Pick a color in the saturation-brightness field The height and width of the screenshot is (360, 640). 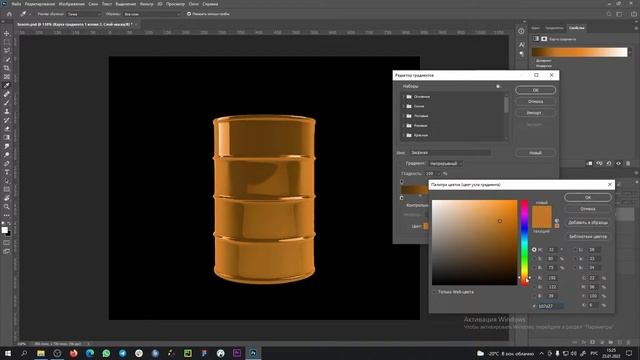tap(474, 242)
